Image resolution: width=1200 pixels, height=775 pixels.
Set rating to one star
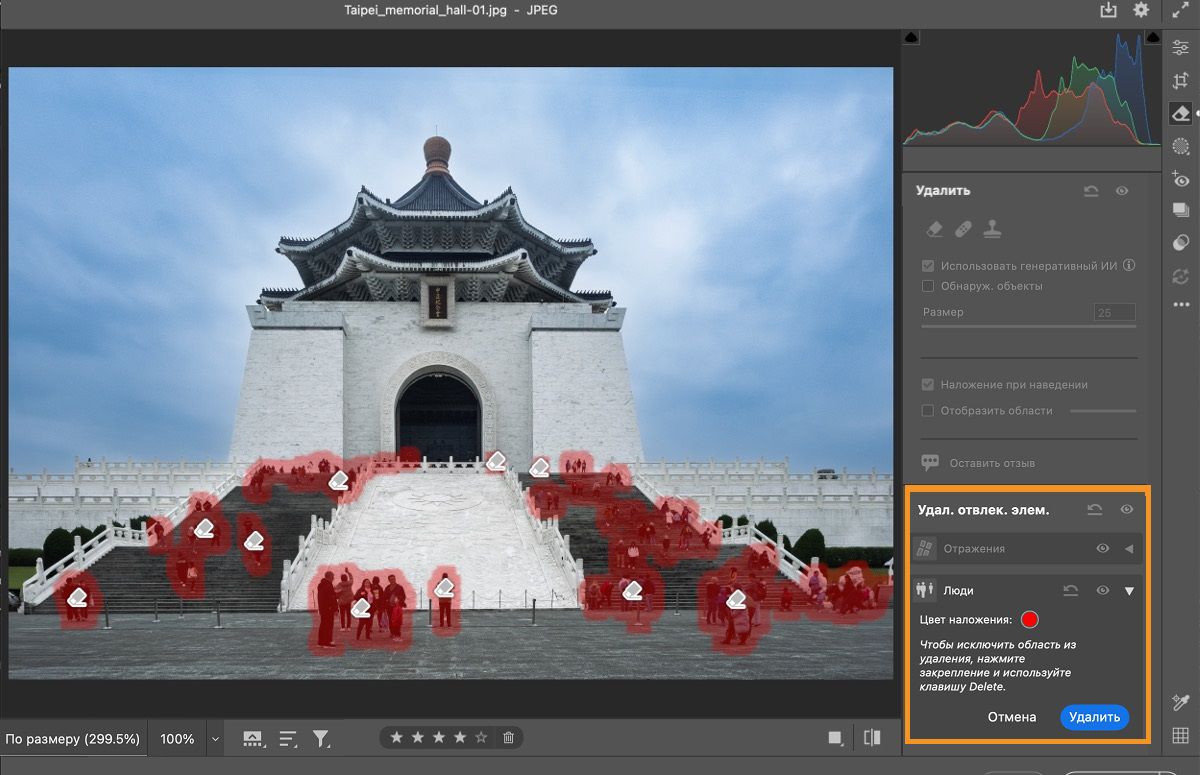click(397, 738)
